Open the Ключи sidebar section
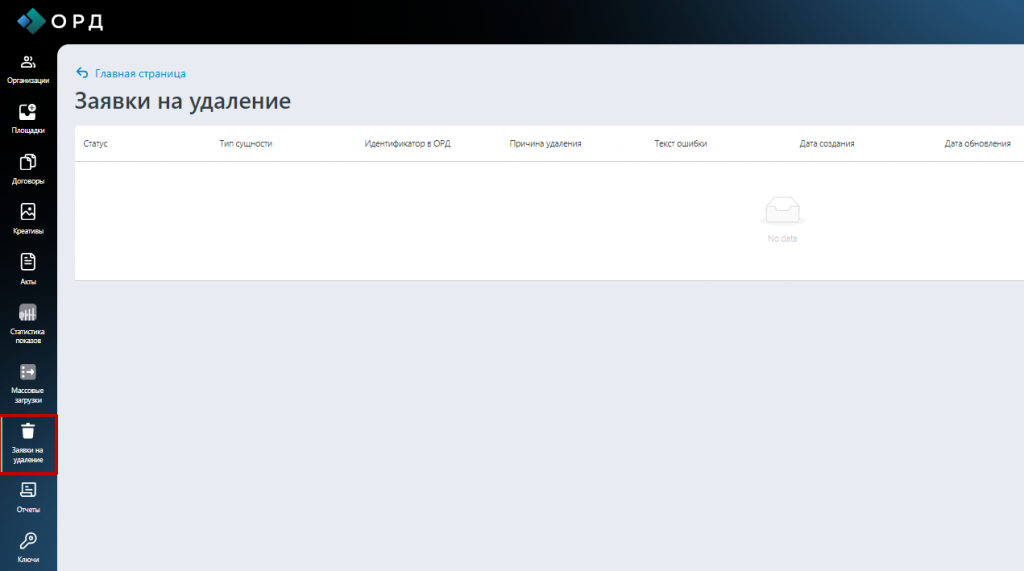The image size is (1024, 571). pyautogui.click(x=27, y=547)
